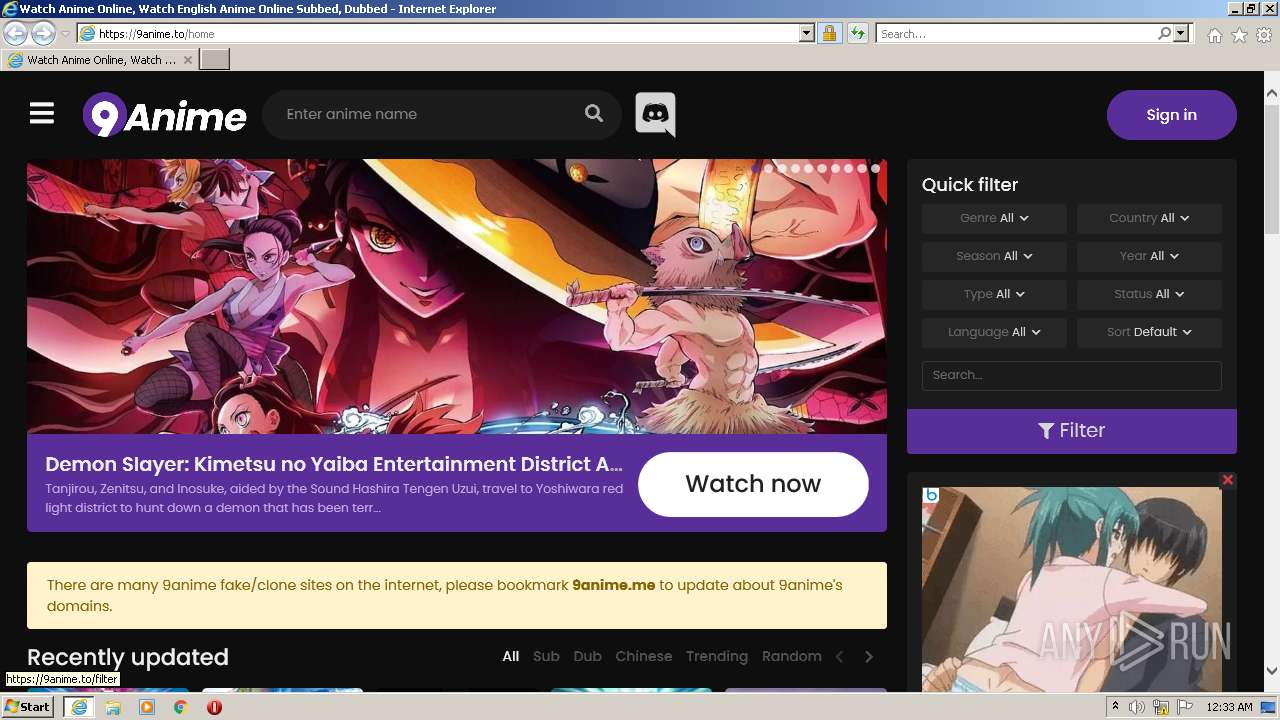Expand the Status filter dropdown
1280x720 pixels.
click(x=1149, y=294)
